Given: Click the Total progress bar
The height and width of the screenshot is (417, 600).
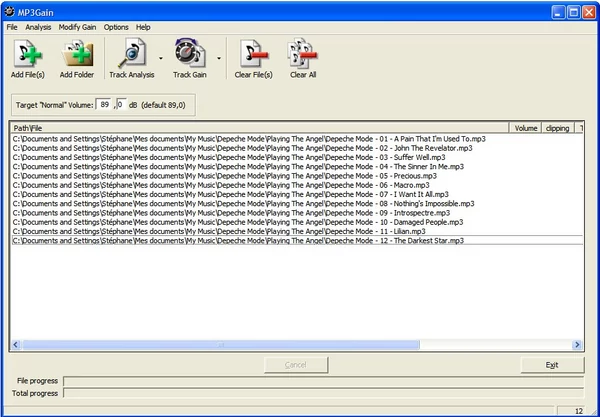Looking at the screenshot, I should [x=323, y=393].
